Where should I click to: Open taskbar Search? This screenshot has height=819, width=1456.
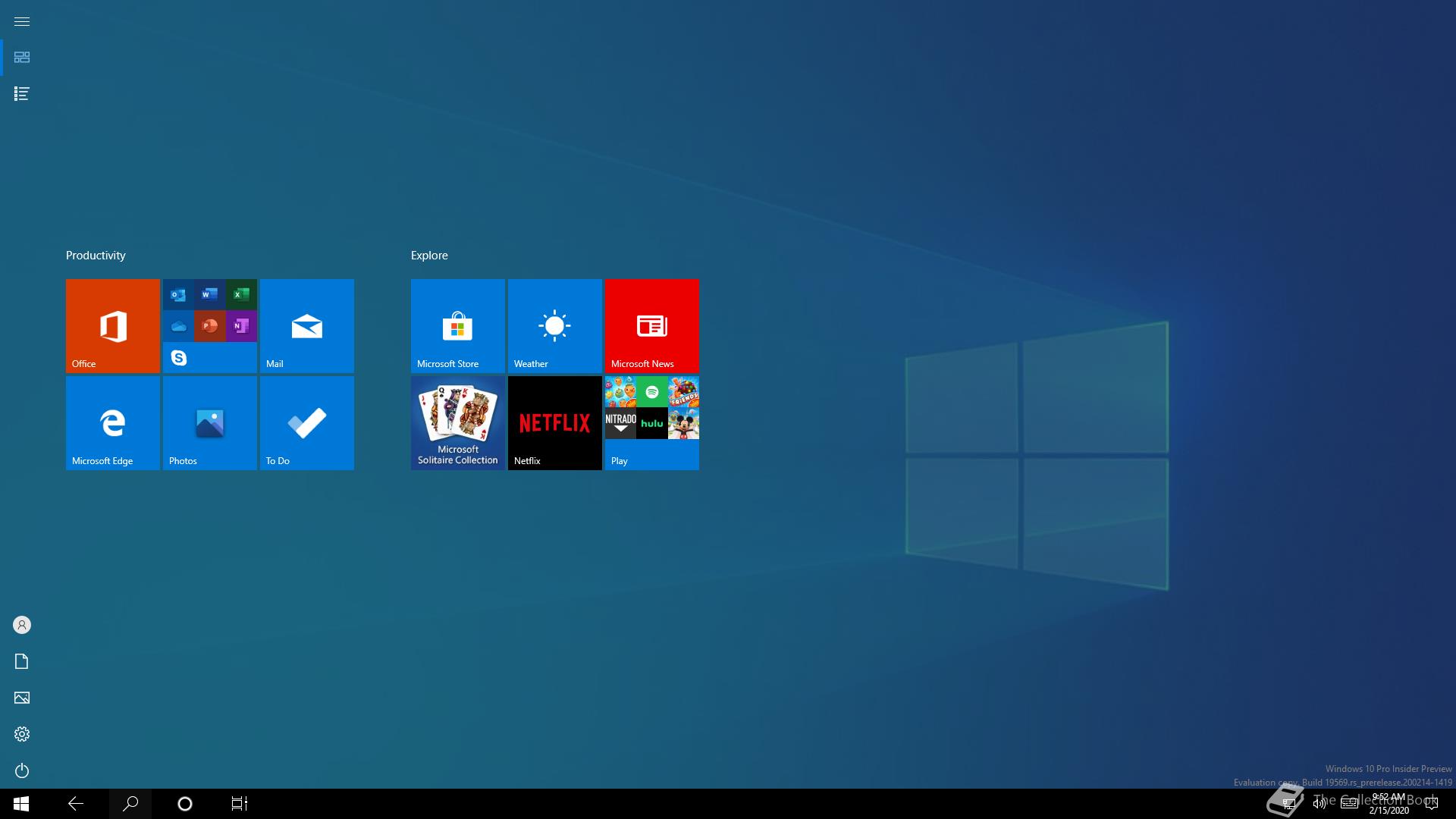click(130, 804)
